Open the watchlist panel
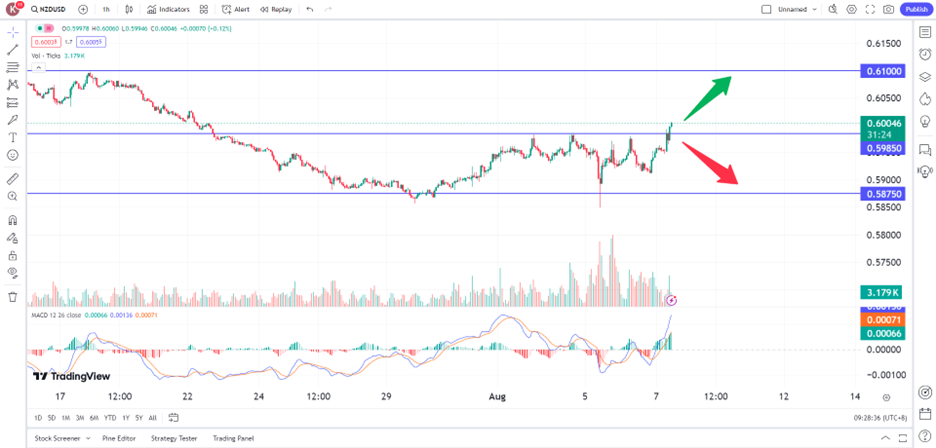This screenshot has height=448, width=936. tap(925, 32)
